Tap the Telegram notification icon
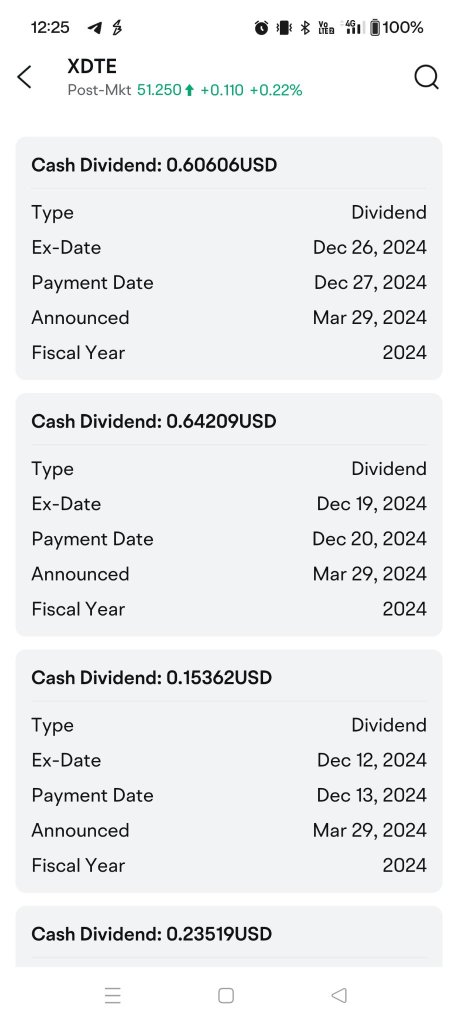The image size is (458, 1024). 95,27
